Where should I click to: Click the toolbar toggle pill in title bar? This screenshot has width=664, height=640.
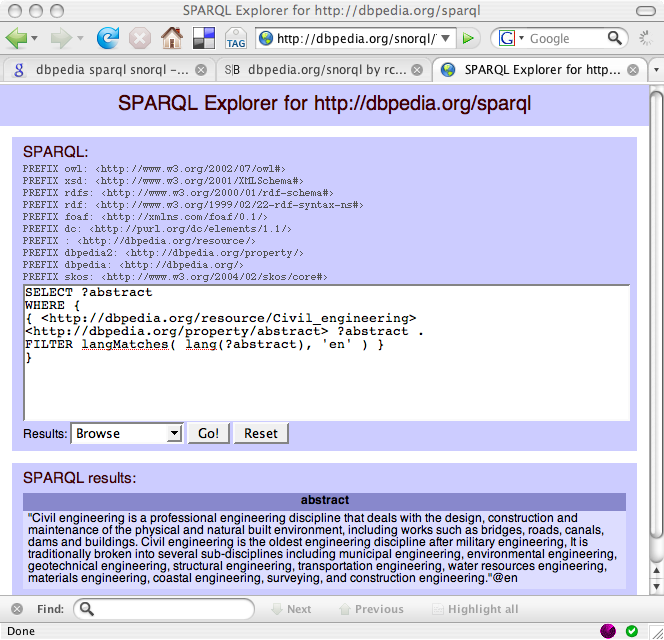pyautogui.click(x=646, y=11)
